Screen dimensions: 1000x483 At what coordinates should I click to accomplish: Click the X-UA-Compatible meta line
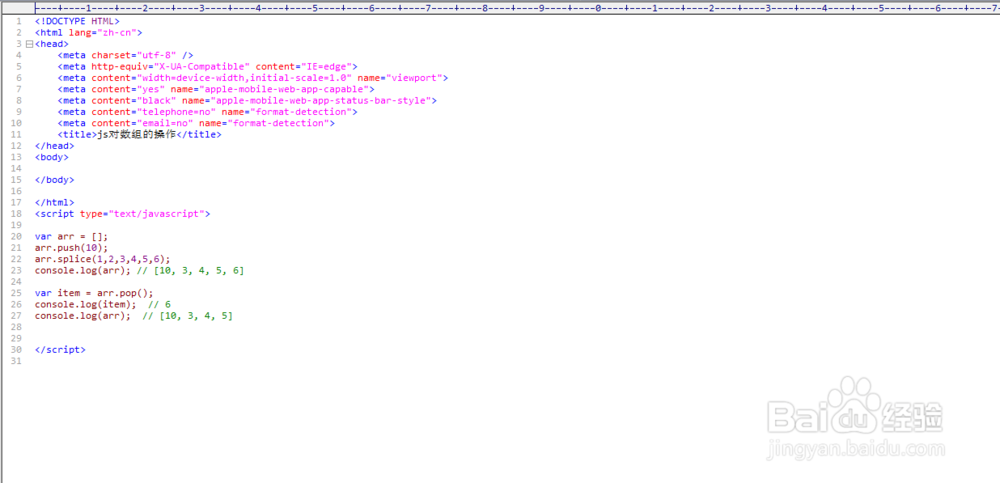(x=207, y=67)
